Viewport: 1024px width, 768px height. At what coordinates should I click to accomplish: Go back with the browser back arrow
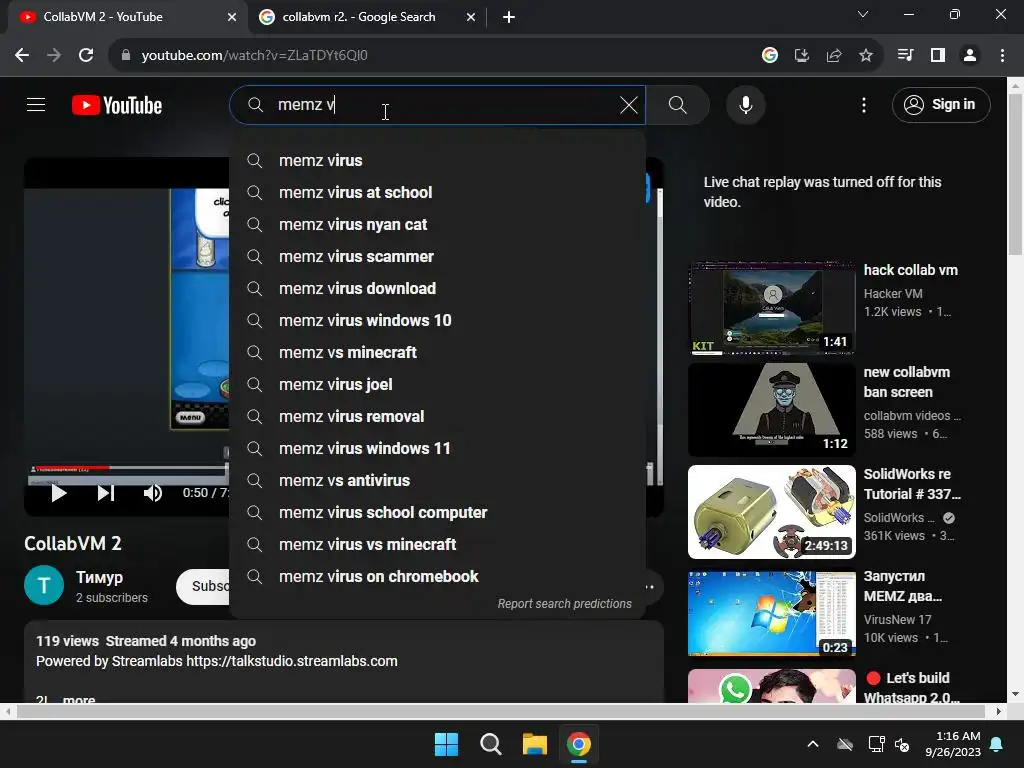tap(22, 56)
